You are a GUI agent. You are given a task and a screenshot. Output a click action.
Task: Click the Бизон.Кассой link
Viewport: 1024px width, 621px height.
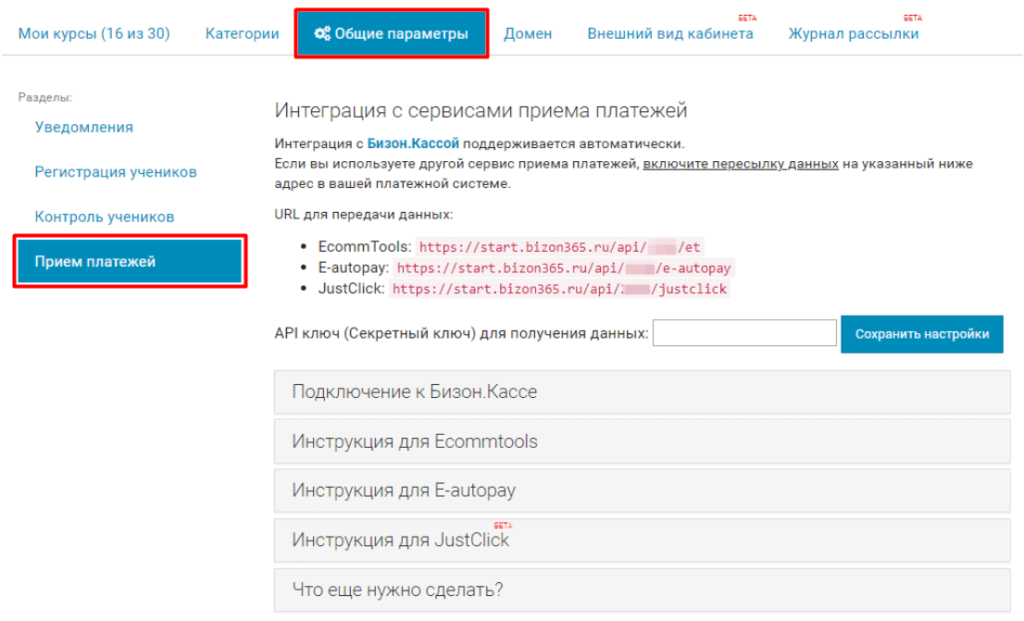(x=413, y=144)
